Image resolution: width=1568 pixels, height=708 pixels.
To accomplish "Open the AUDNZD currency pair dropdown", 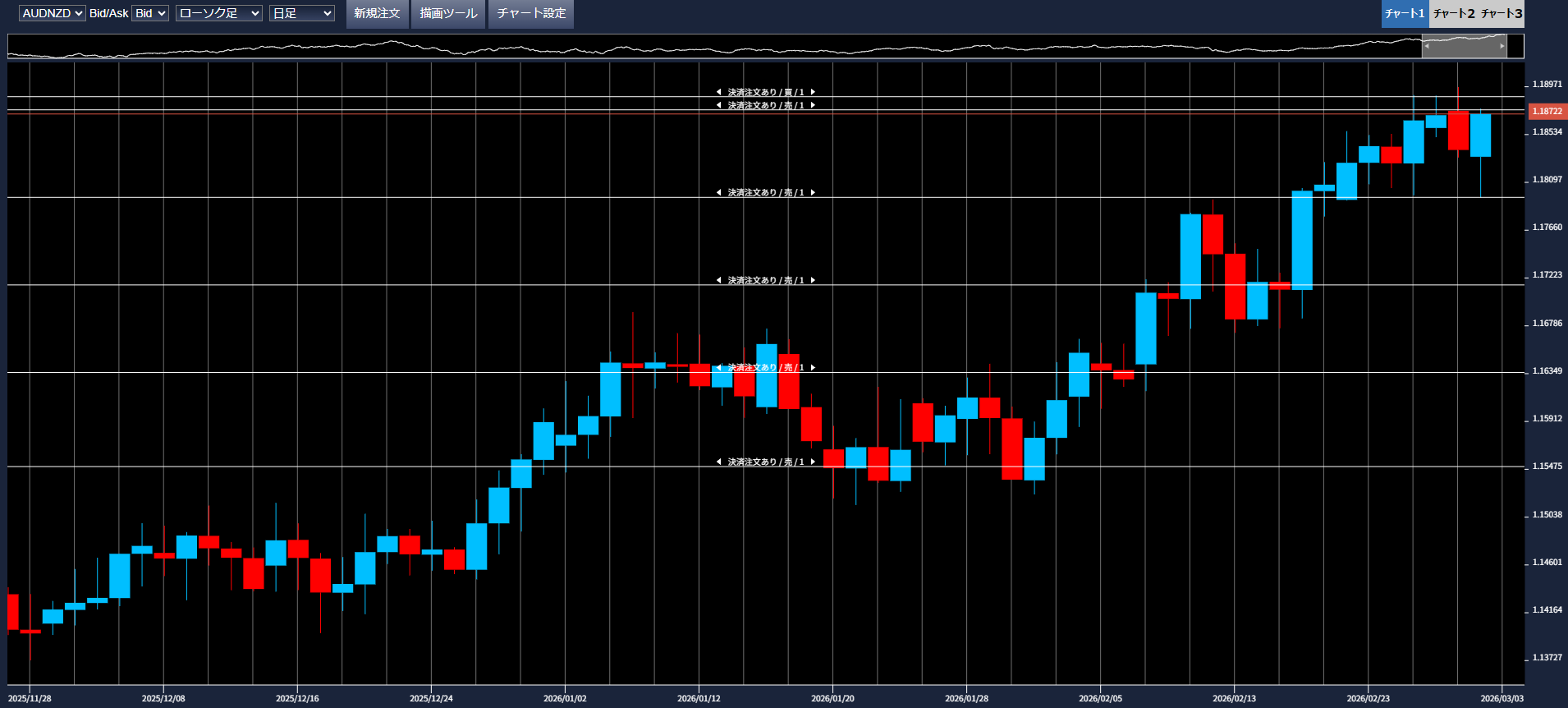I will (x=52, y=13).
